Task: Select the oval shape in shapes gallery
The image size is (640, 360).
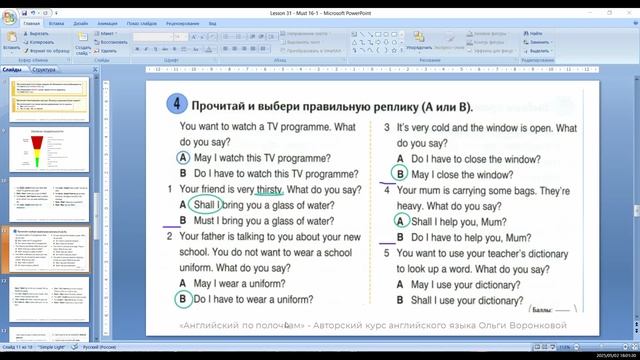Action: coord(386,34)
